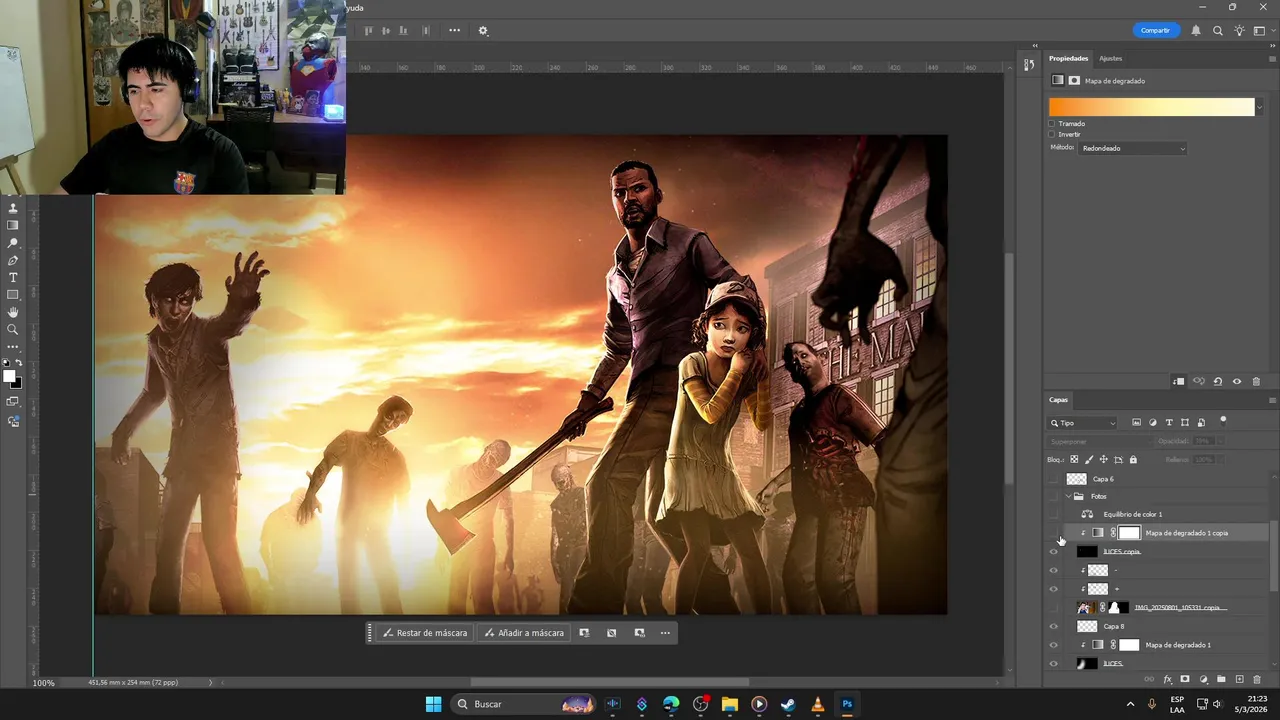Filter layers by type layers icon
The image size is (1280, 720).
click(1169, 423)
